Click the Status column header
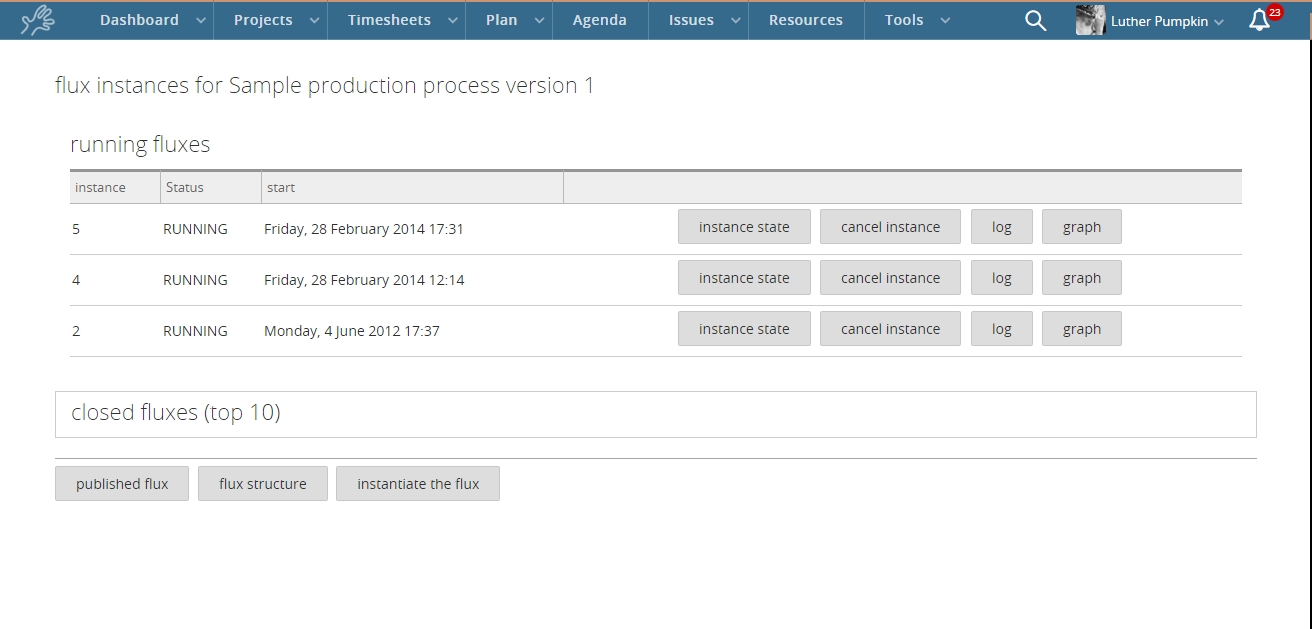The width and height of the screenshot is (1312, 629). tap(211, 187)
